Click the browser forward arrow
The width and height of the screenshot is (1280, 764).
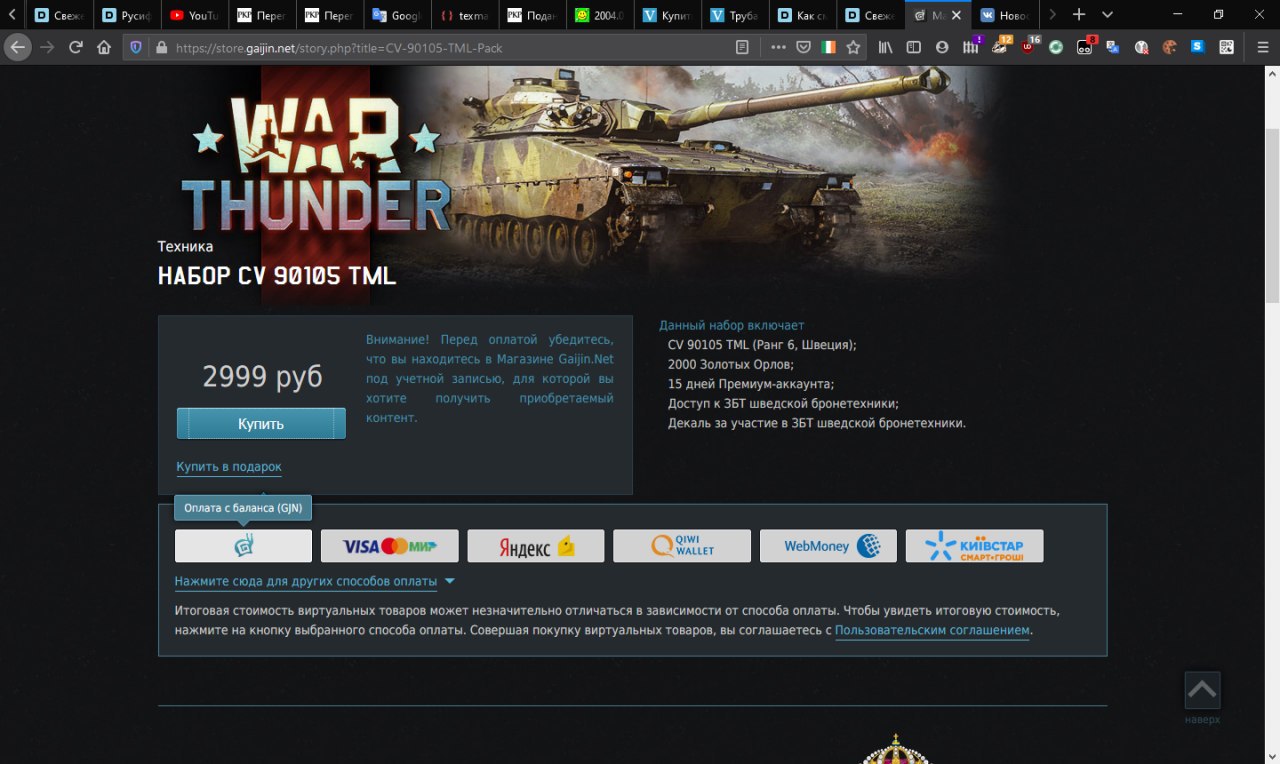(x=46, y=47)
